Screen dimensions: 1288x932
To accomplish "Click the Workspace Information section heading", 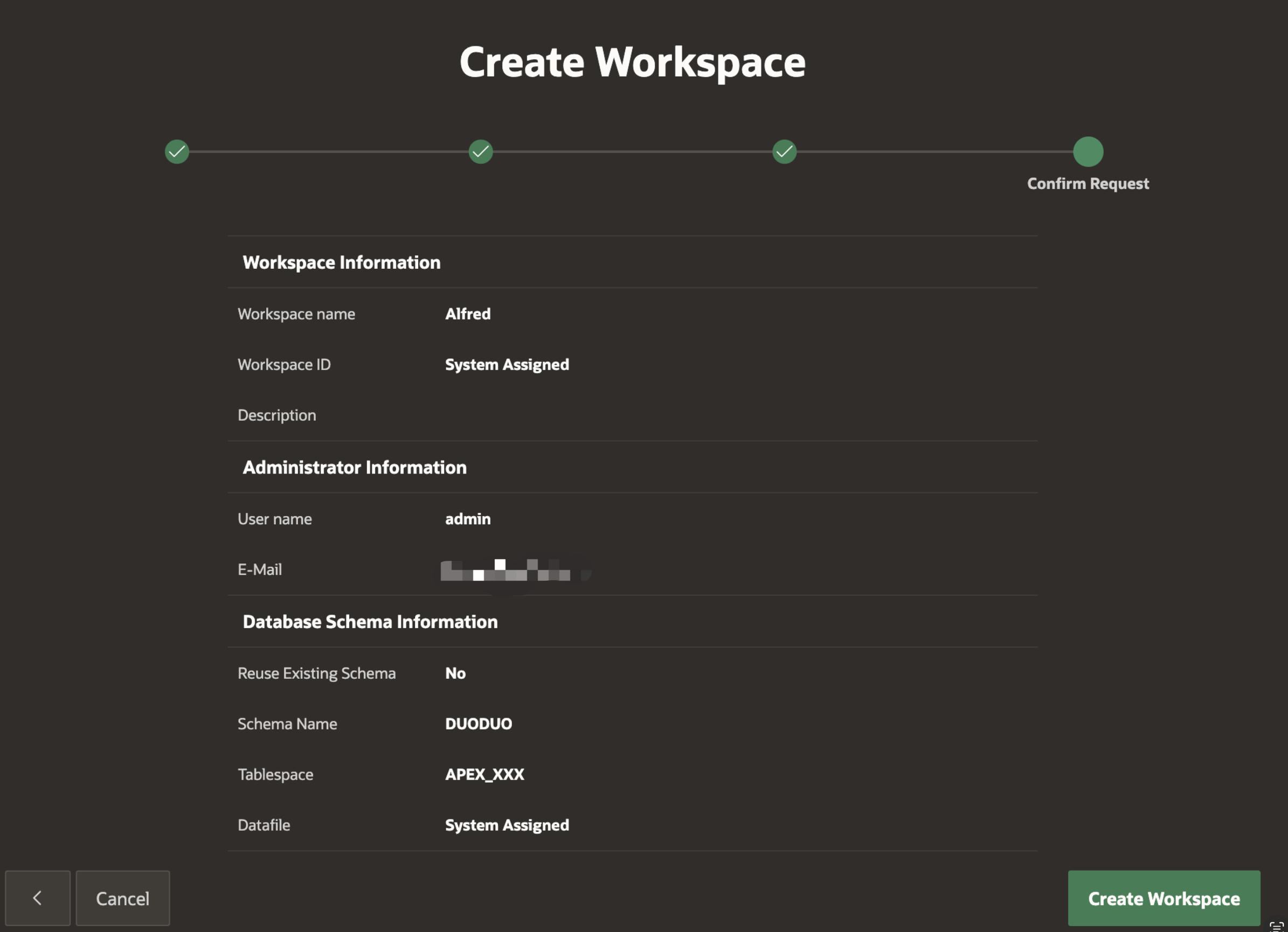I will pos(341,262).
